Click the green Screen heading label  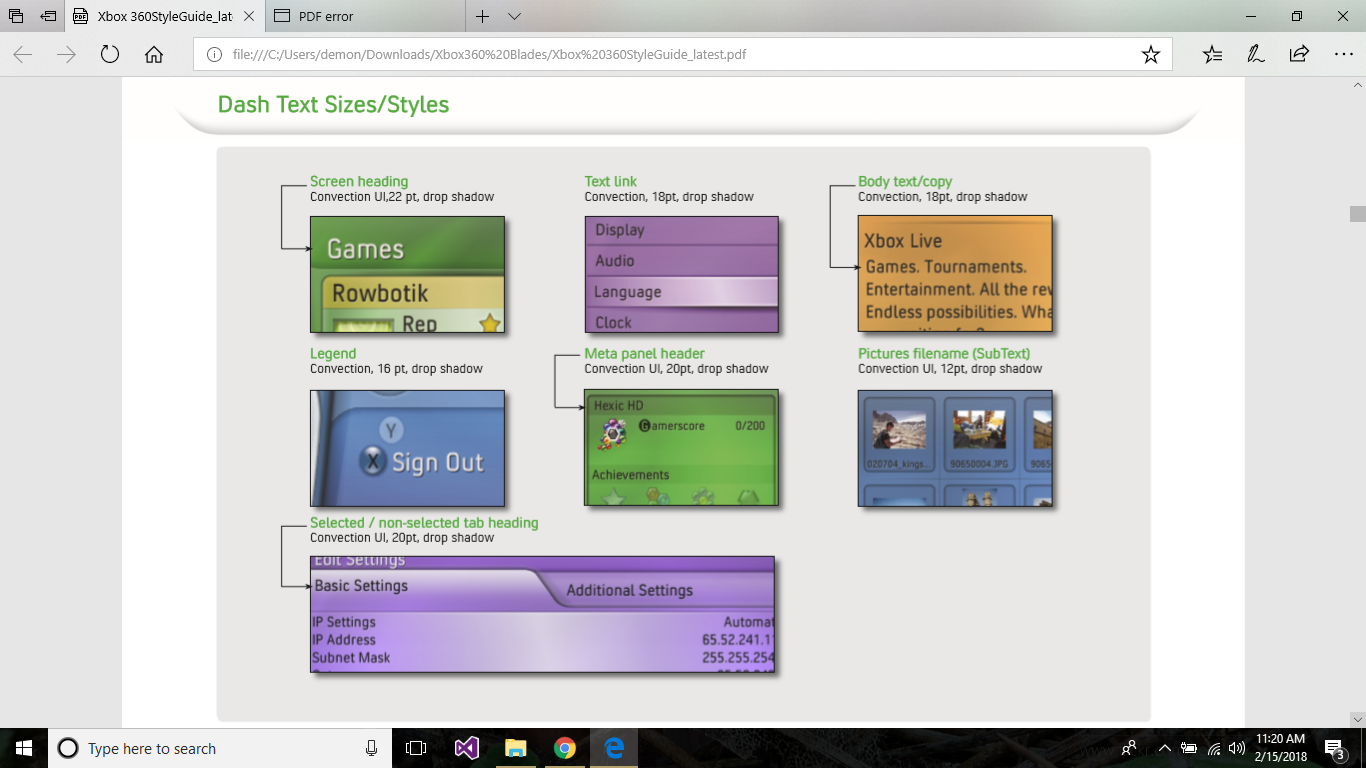pos(359,181)
